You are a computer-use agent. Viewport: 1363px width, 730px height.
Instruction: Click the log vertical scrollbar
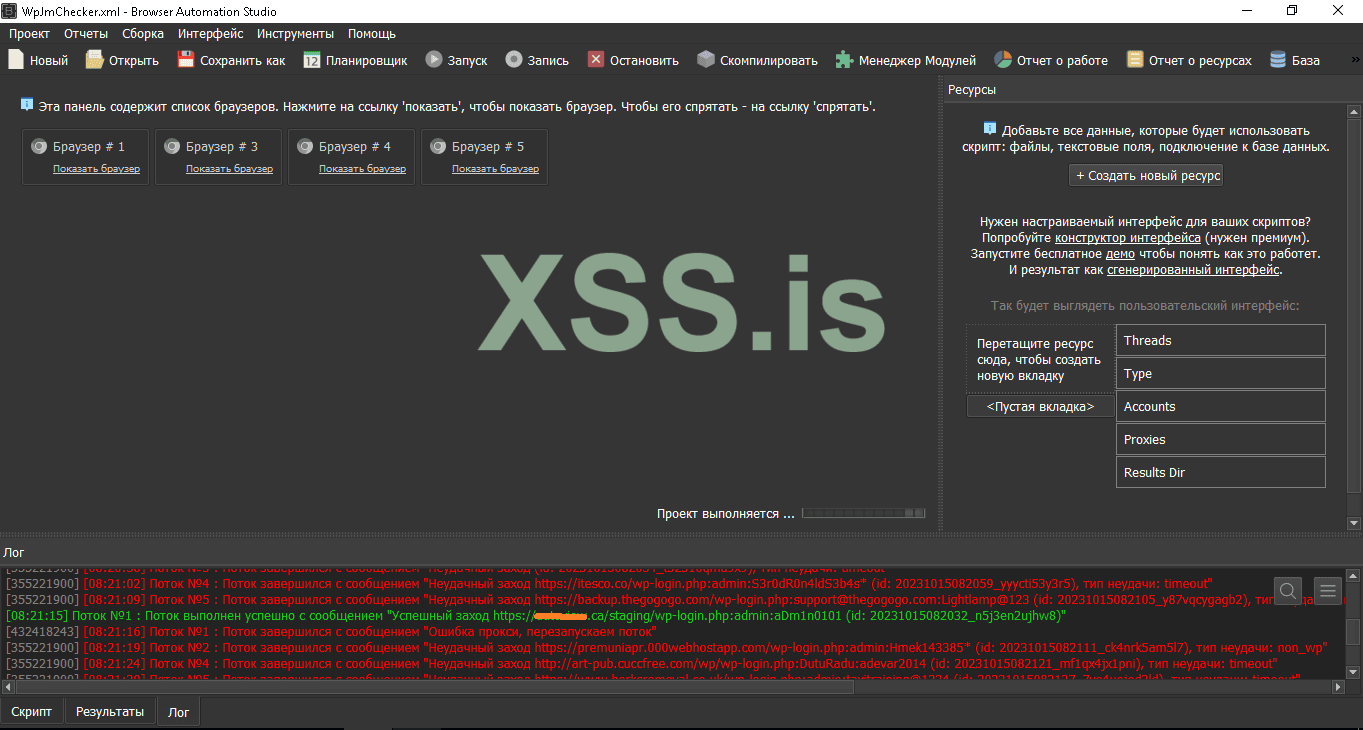click(x=1352, y=632)
